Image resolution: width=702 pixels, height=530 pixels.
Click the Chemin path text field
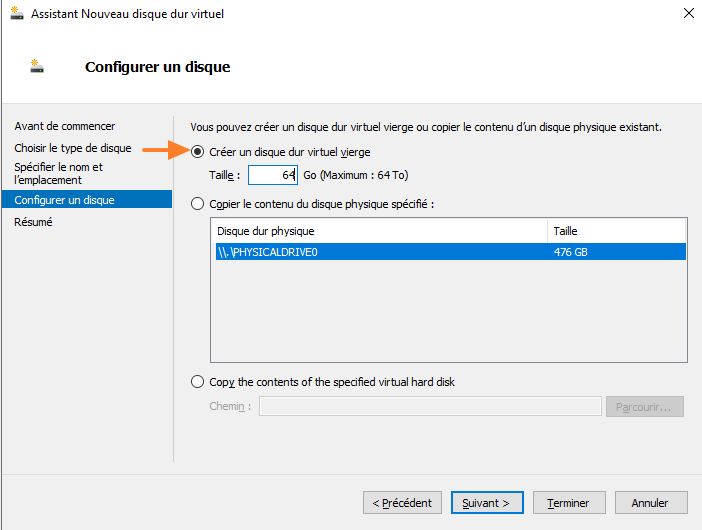point(430,406)
